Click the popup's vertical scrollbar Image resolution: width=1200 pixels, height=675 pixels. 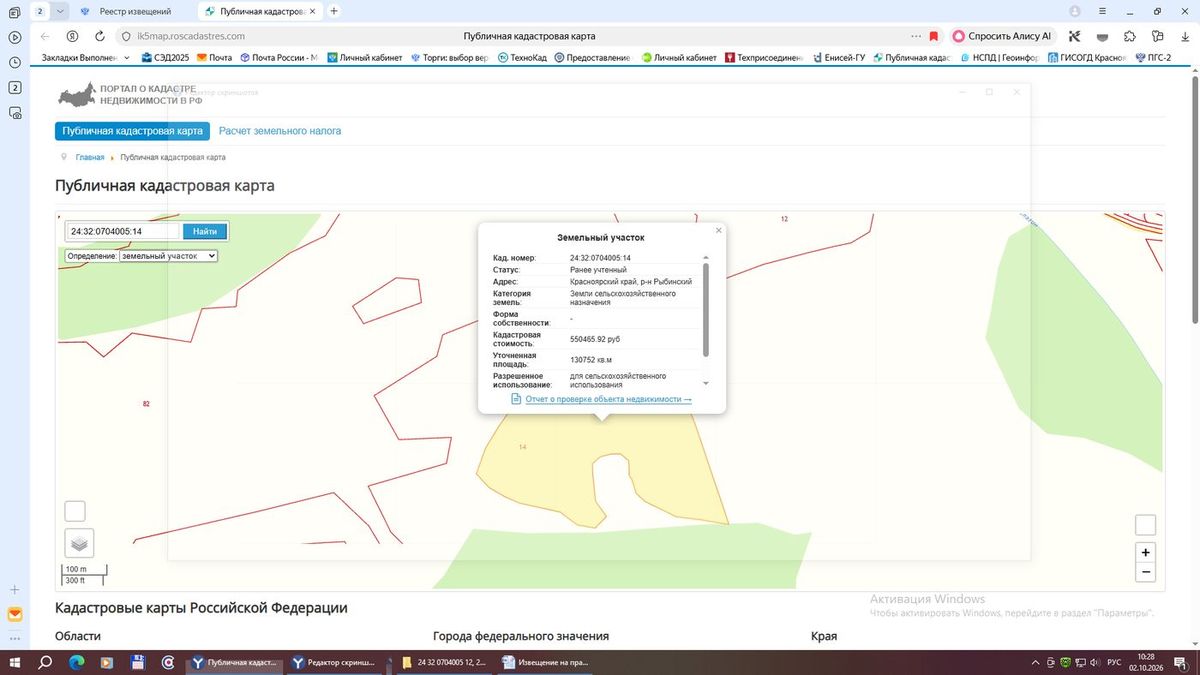click(x=706, y=310)
